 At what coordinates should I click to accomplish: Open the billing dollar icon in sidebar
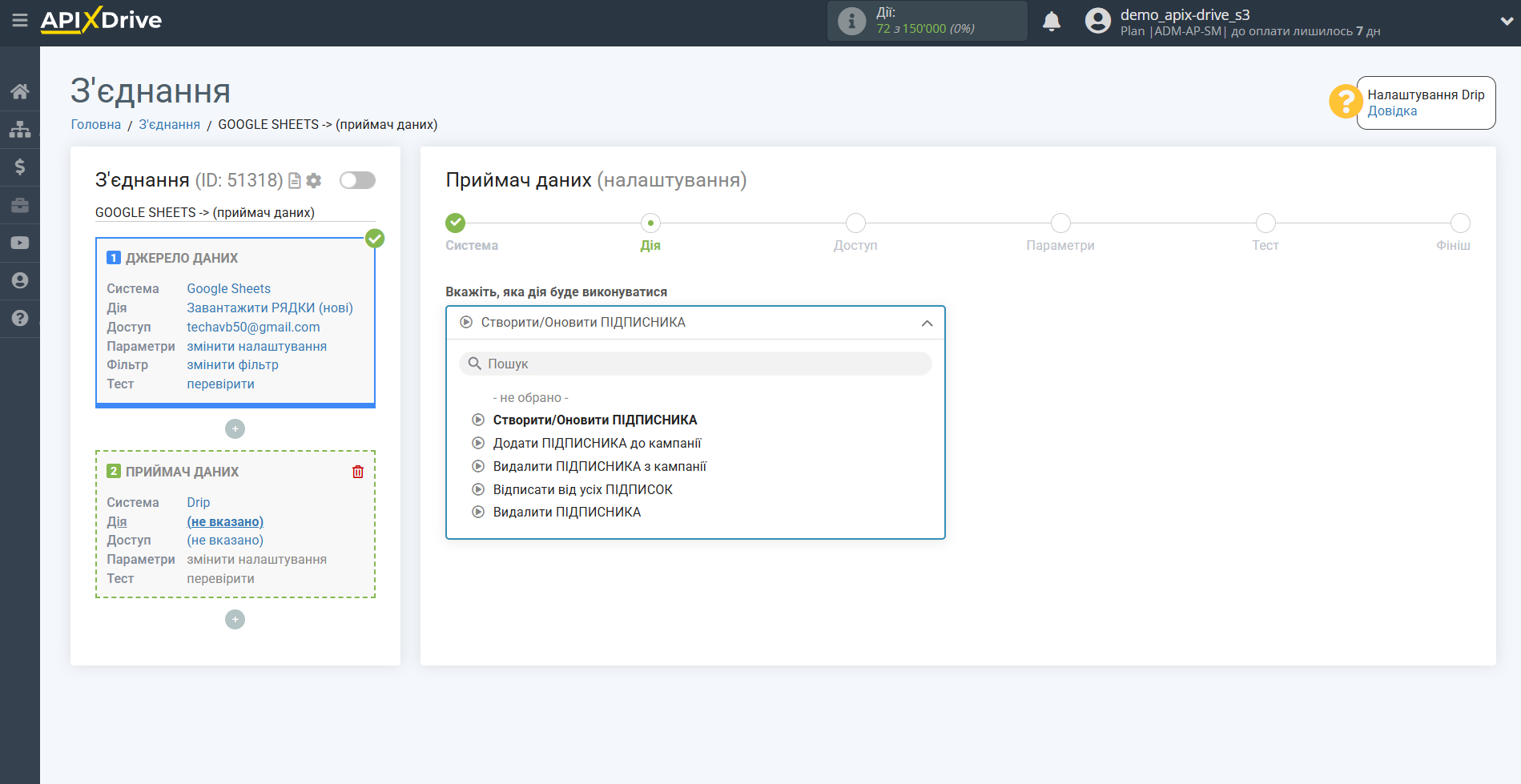click(x=20, y=167)
